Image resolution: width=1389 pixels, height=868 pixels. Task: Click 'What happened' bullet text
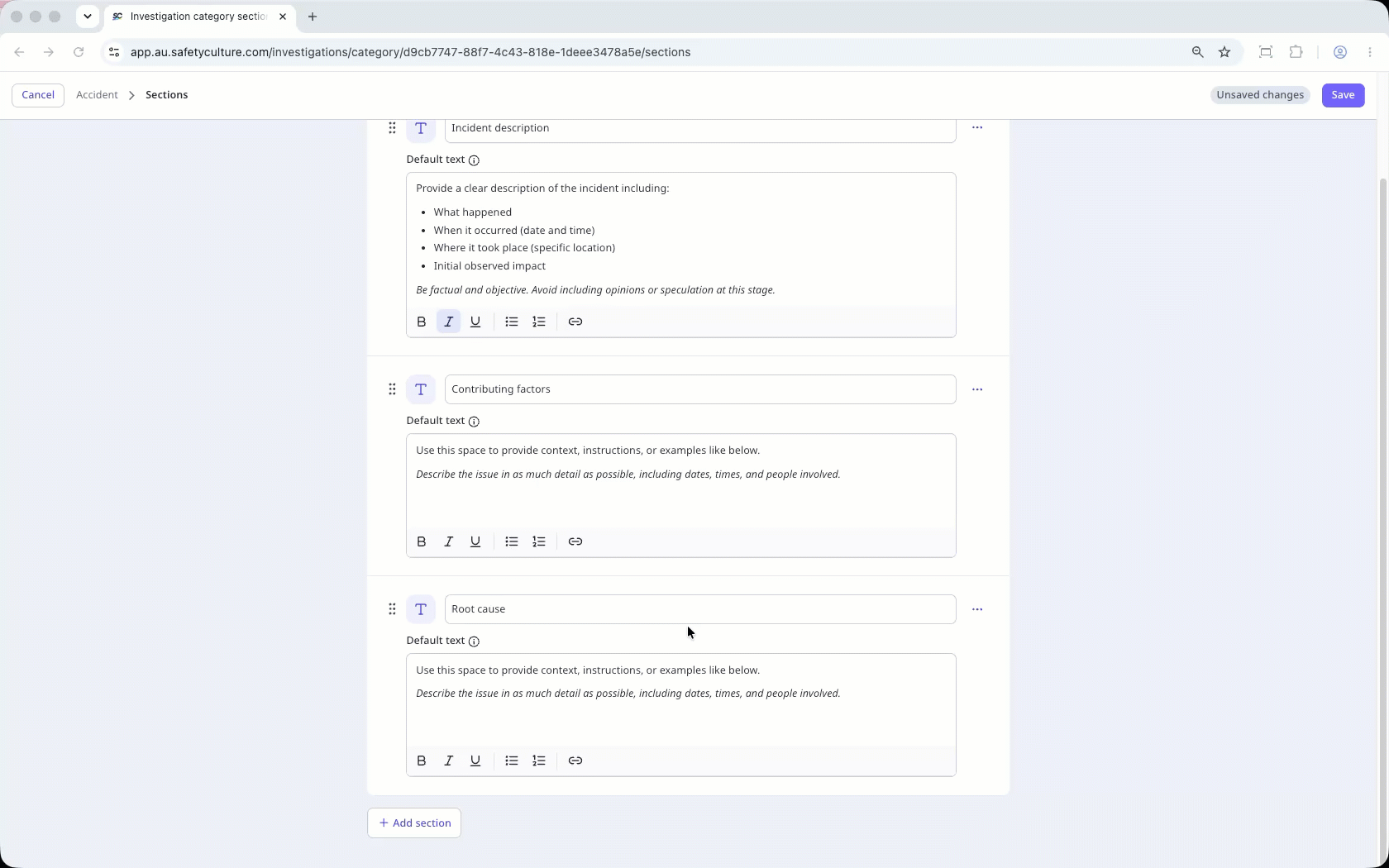click(473, 212)
